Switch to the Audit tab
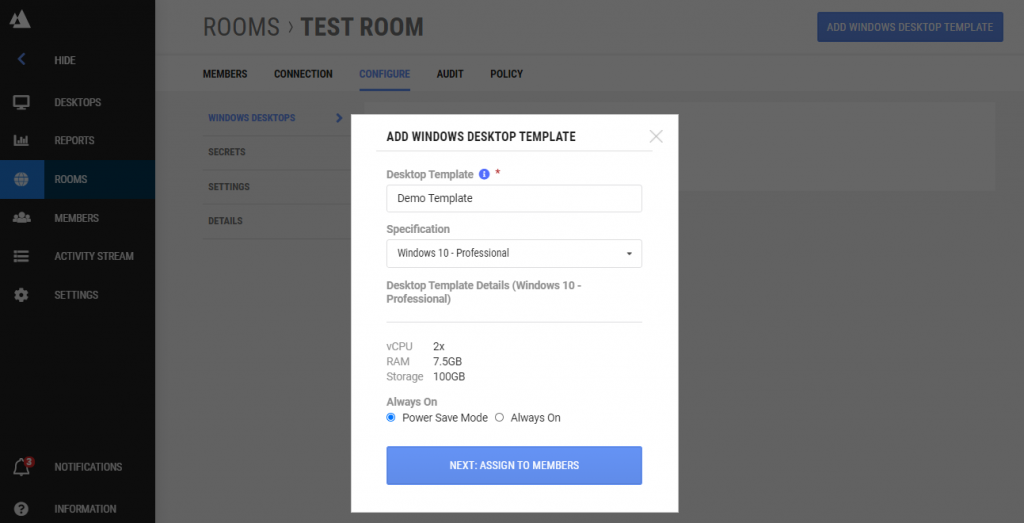The width and height of the screenshot is (1024, 523). pos(449,74)
